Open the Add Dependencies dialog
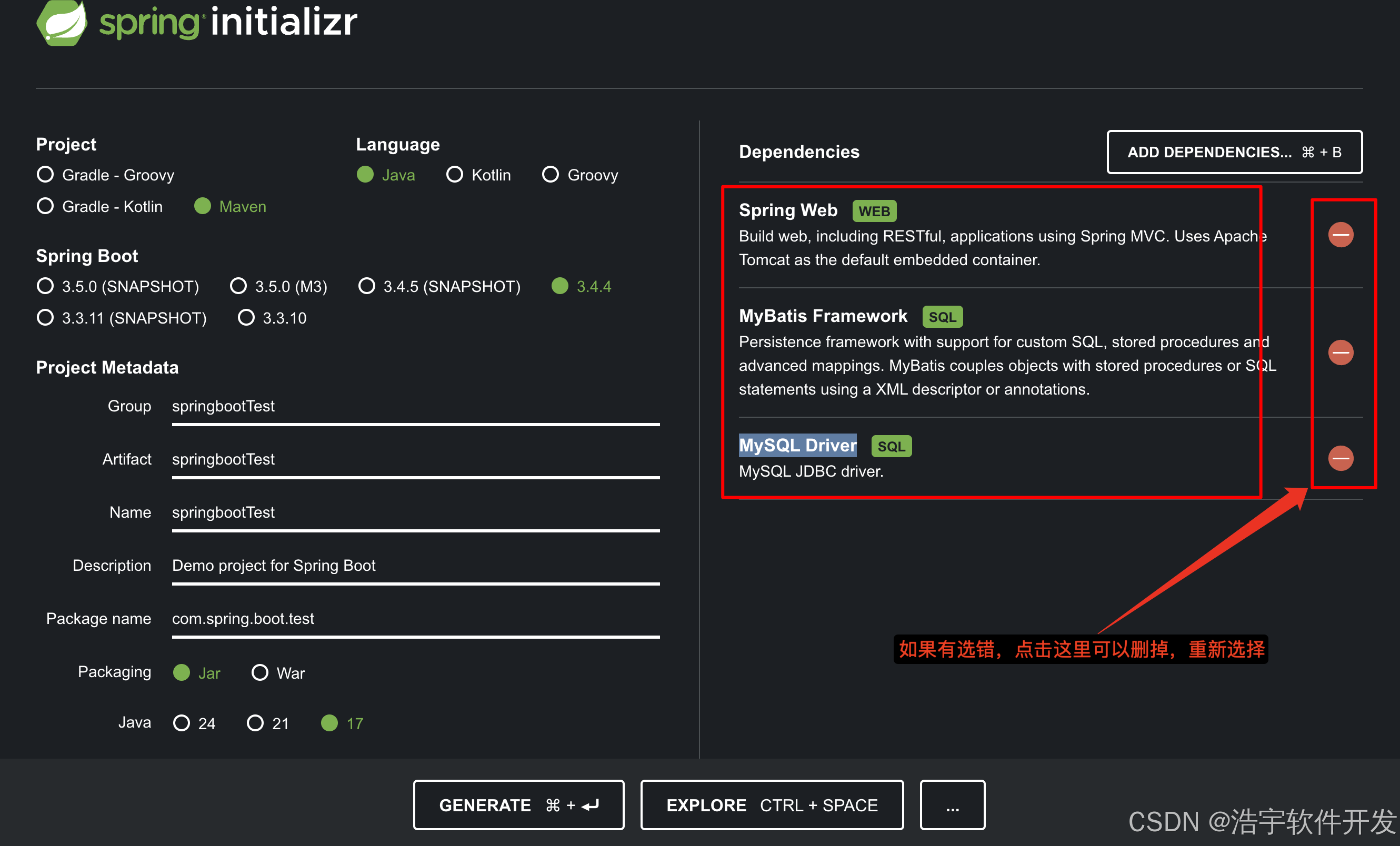 pos(1234,152)
